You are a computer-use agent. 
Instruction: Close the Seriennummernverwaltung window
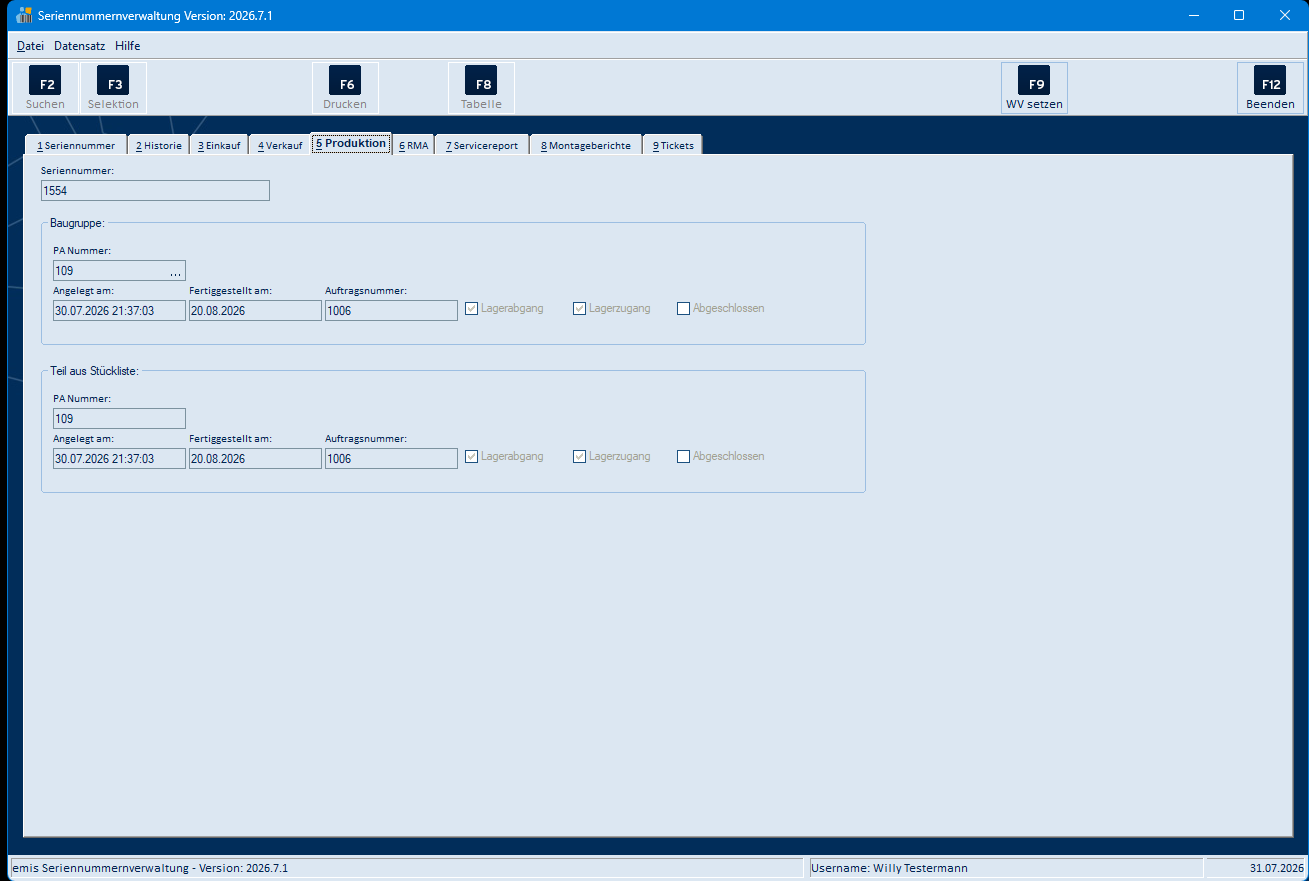(x=1285, y=15)
